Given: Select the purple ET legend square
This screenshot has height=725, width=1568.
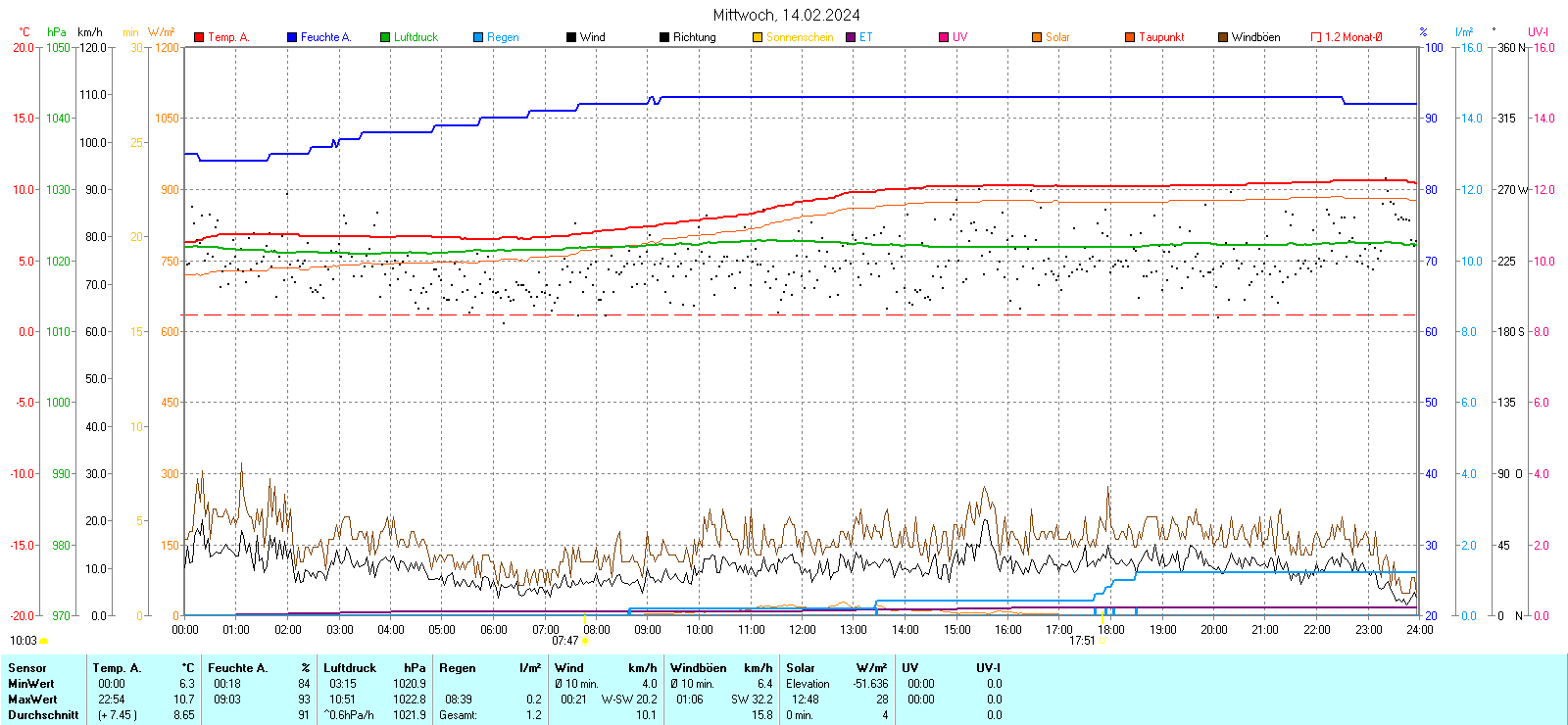Looking at the screenshot, I should click(x=851, y=37).
